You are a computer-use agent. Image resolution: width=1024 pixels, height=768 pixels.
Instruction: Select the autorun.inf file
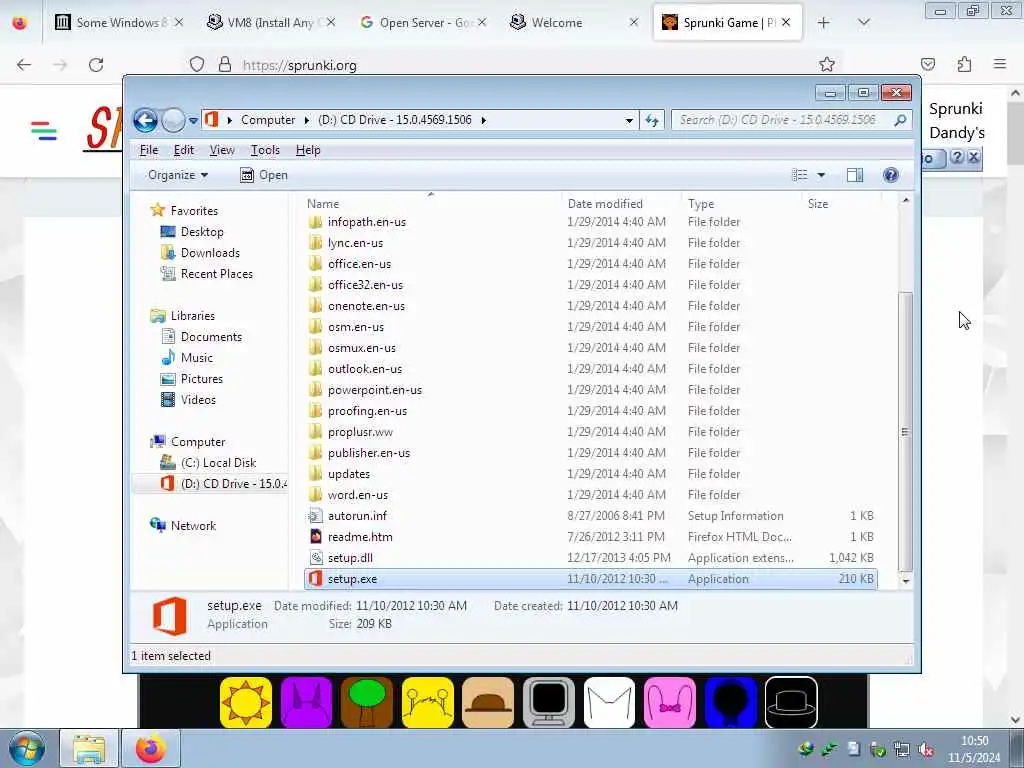pos(590,516)
